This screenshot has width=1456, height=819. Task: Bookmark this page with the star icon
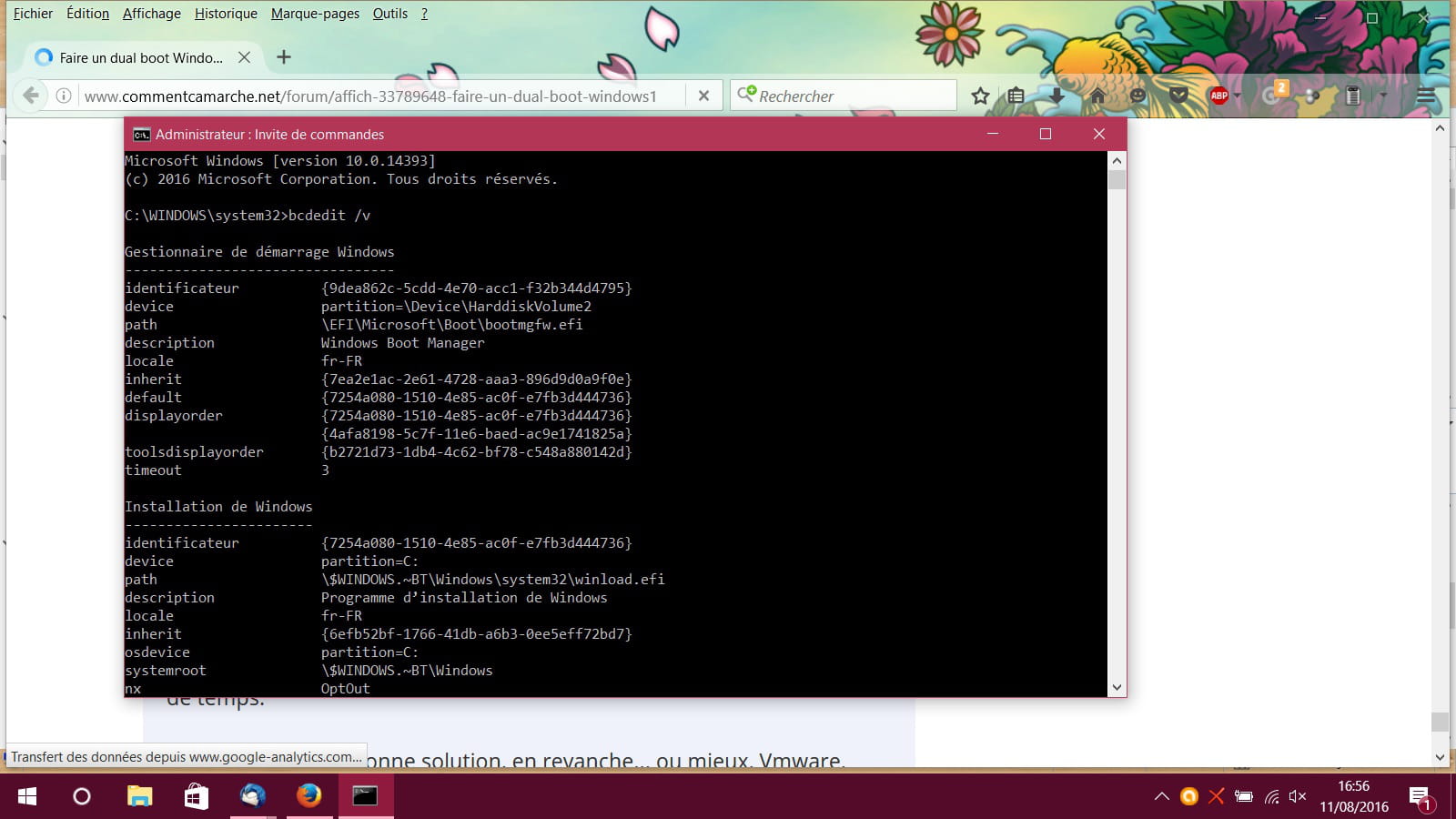click(980, 96)
